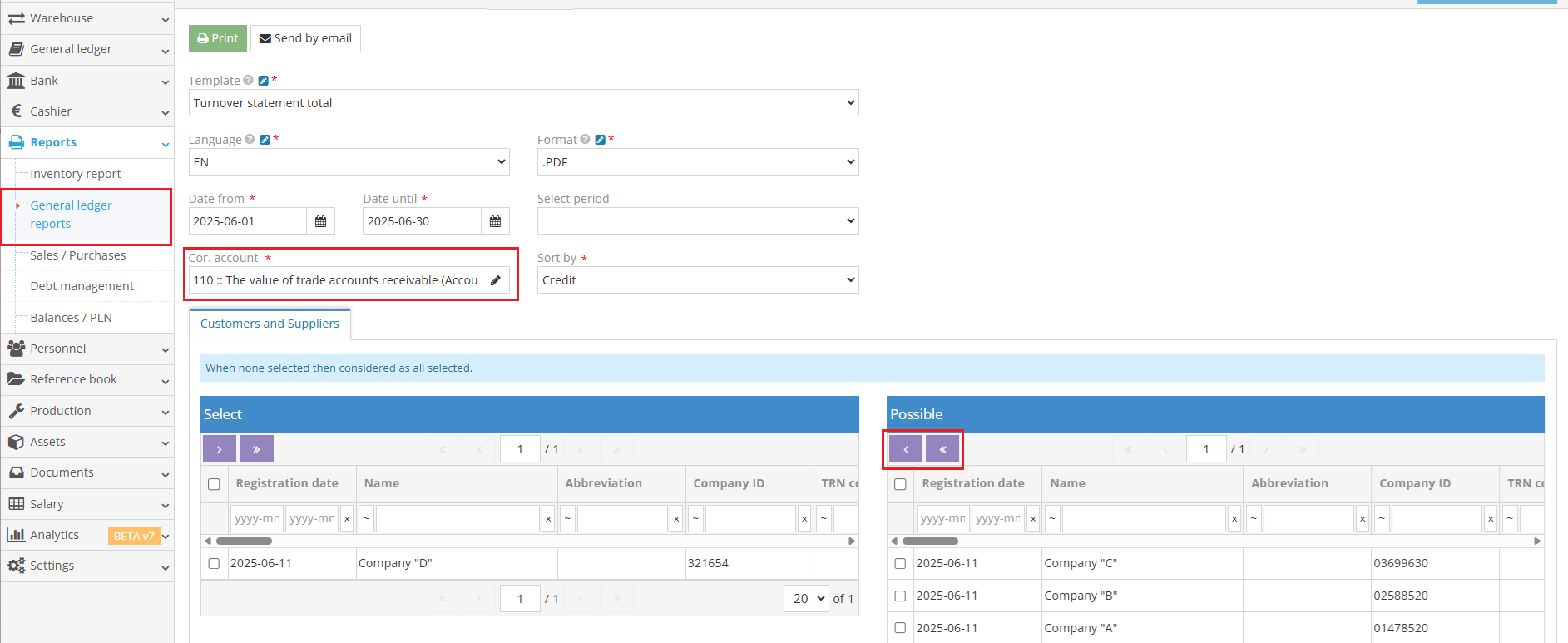The image size is (1568, 643).
Task: Check the box for Company "C" row
Action: point(900,564)
